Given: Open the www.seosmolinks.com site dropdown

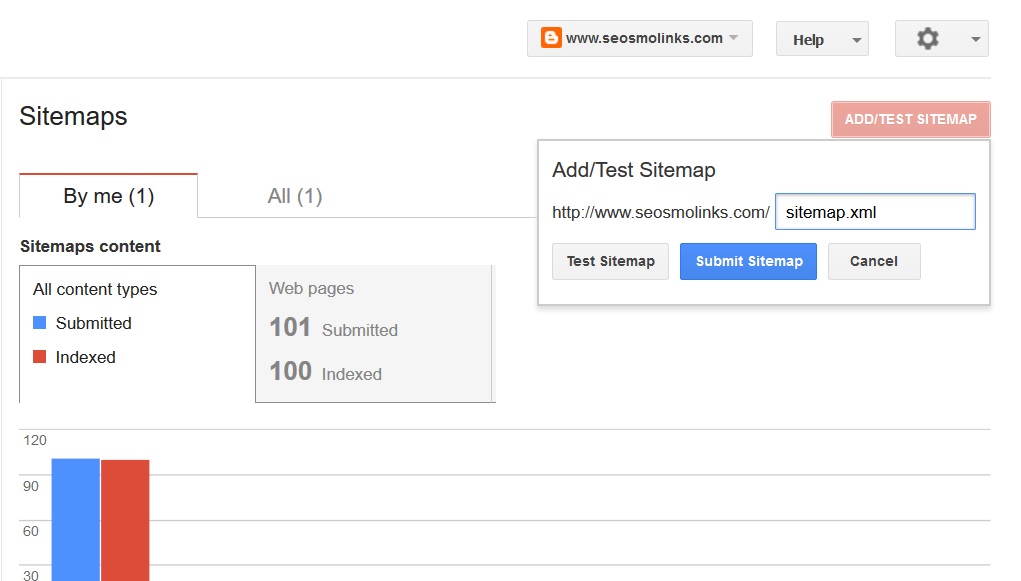Looking at the screenshot, I should pos(639,38).
